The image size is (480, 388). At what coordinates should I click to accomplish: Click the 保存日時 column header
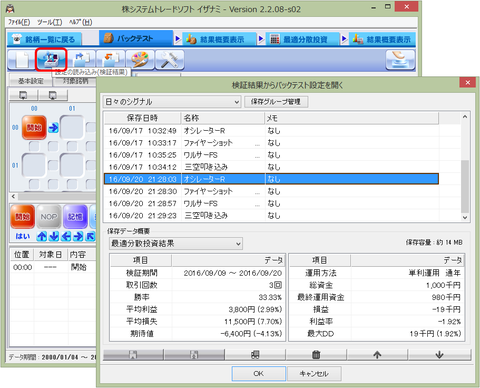tap(142, 118)
